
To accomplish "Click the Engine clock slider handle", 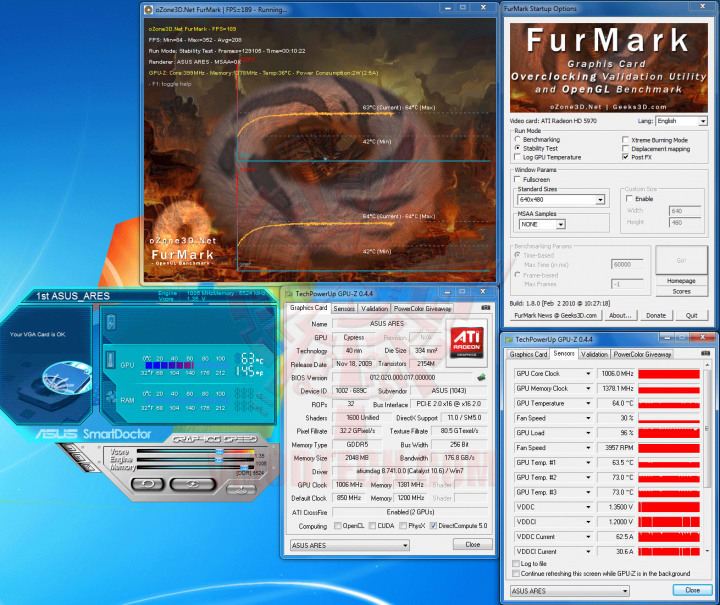I will [x=220, y=460].
